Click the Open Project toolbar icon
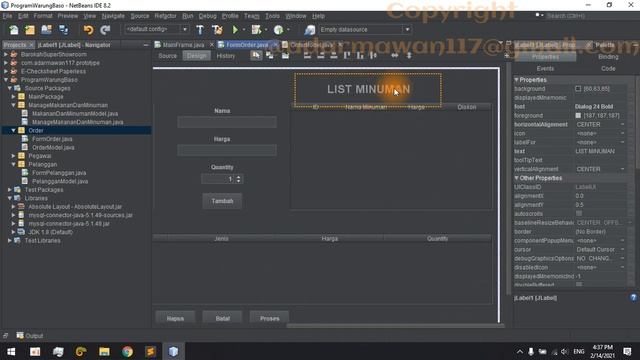640x360 pixels. [x=47, y=30]
